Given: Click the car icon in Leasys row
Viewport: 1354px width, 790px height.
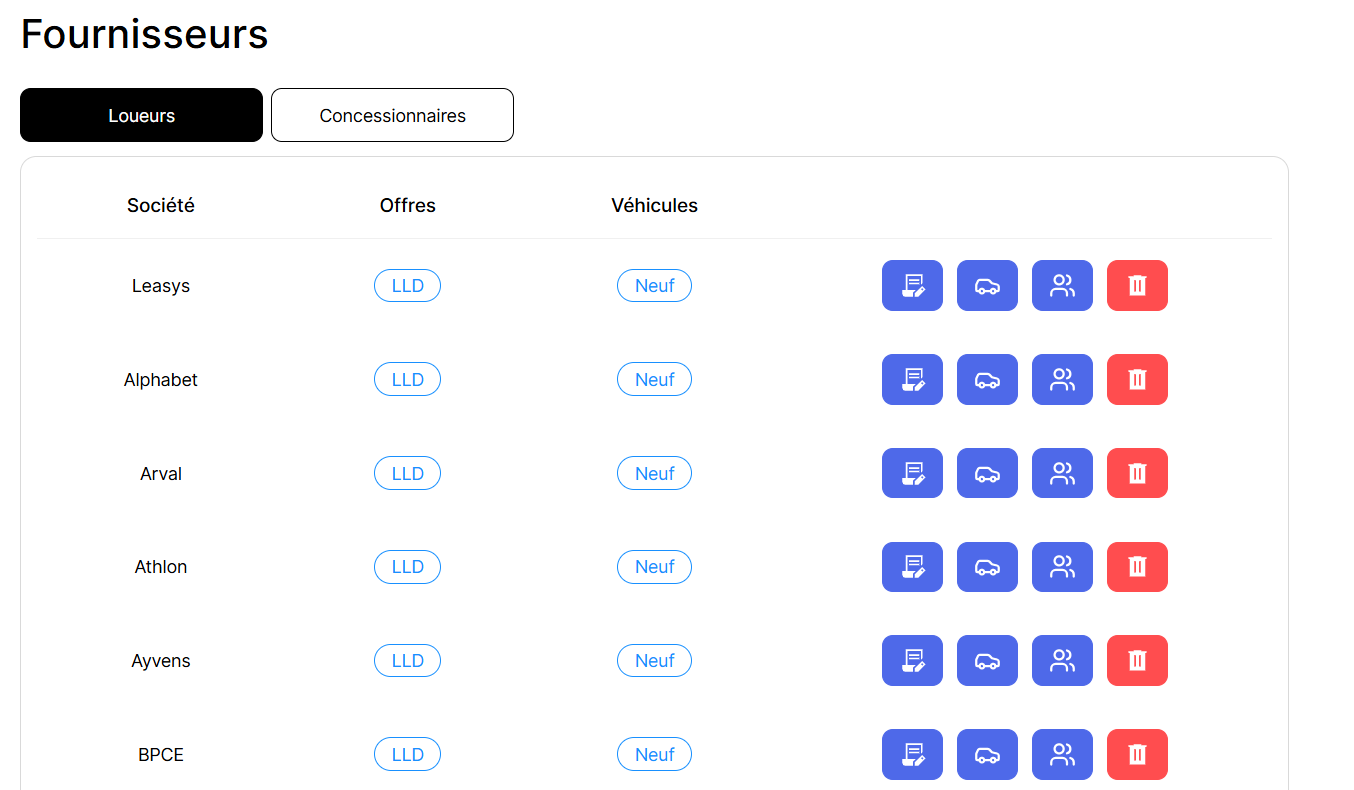Looking at the screenshot, I should click(x=987, y=286).
